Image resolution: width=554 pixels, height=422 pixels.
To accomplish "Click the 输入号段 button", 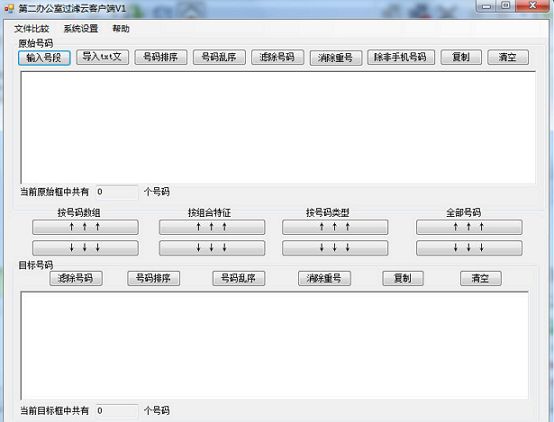I will click(x=44, y=58).
